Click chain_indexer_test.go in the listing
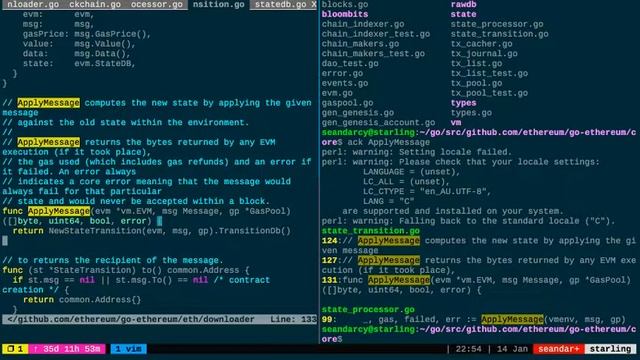 click(x=376, y=34)
